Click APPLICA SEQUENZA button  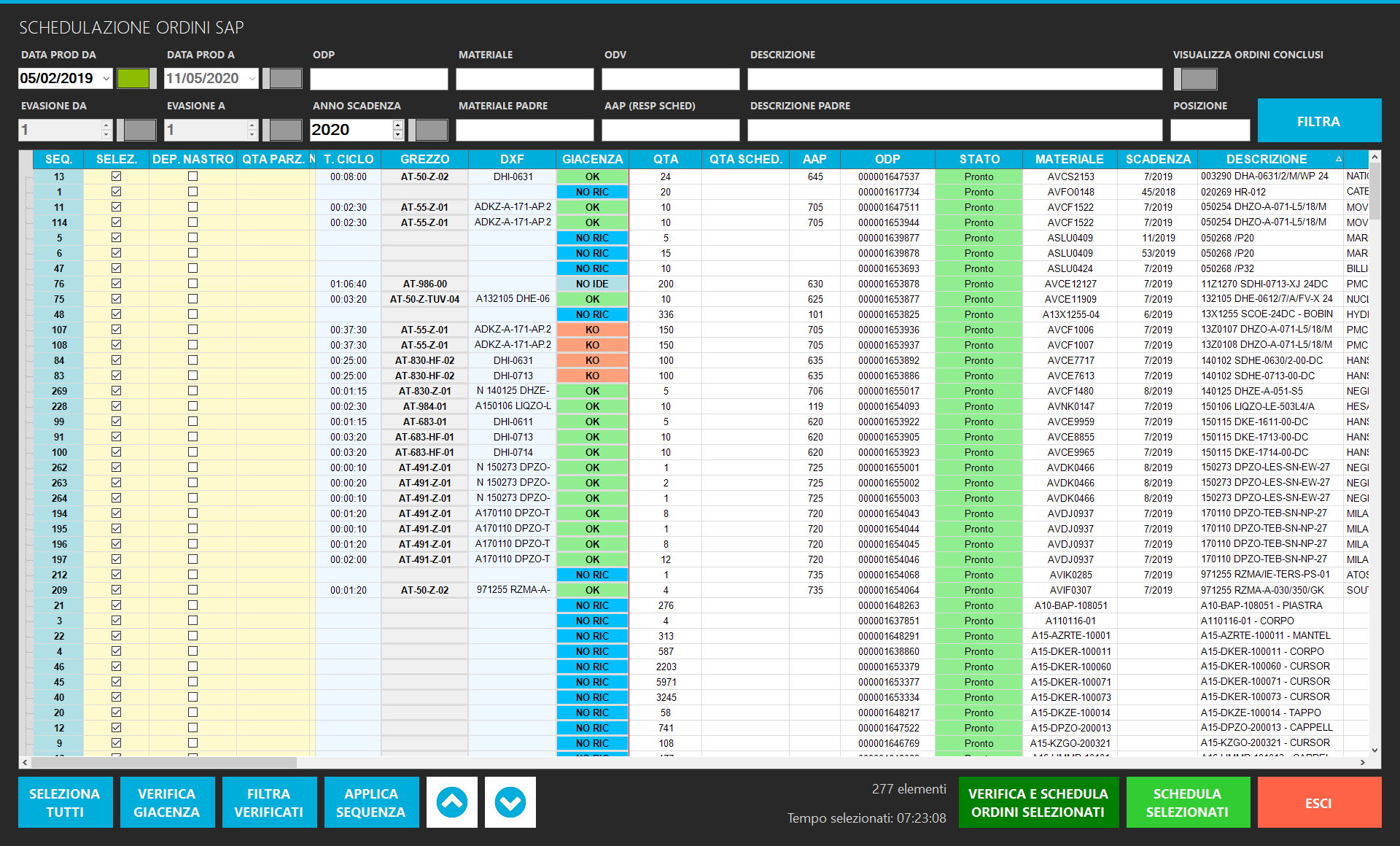click(371, 802)
